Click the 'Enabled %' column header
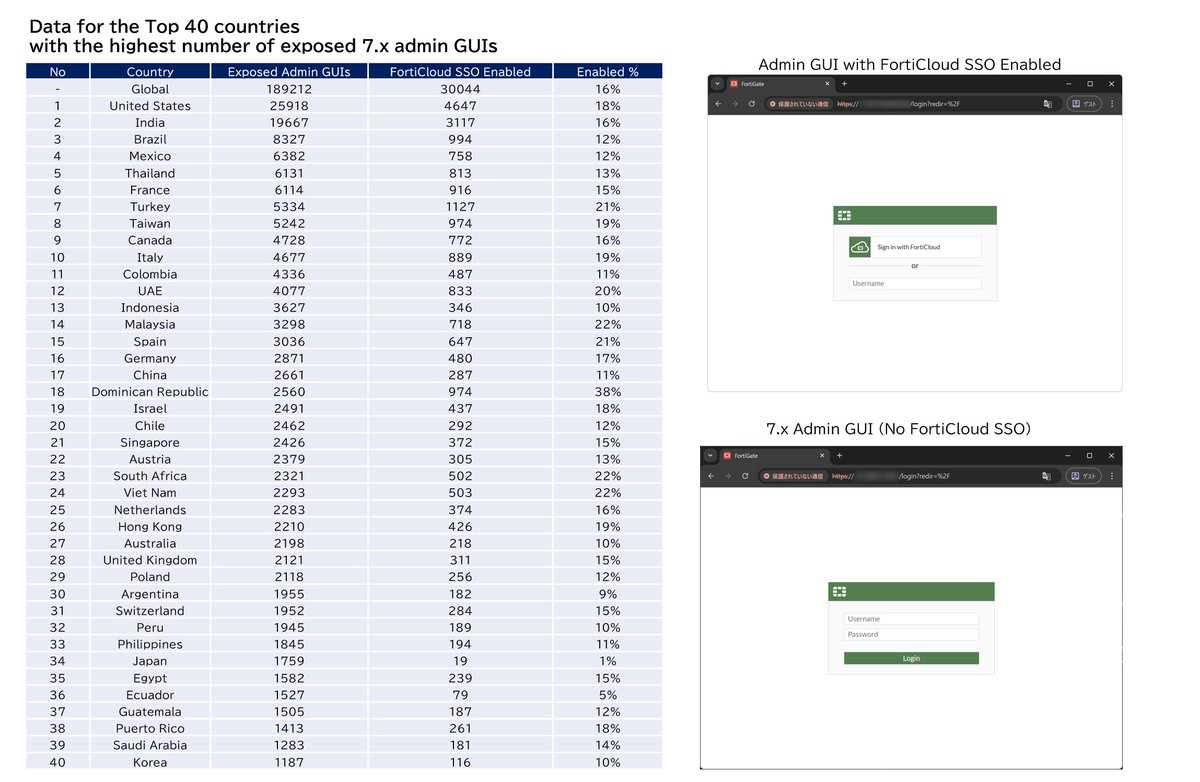1200x782 pixels. pos(608,71)
